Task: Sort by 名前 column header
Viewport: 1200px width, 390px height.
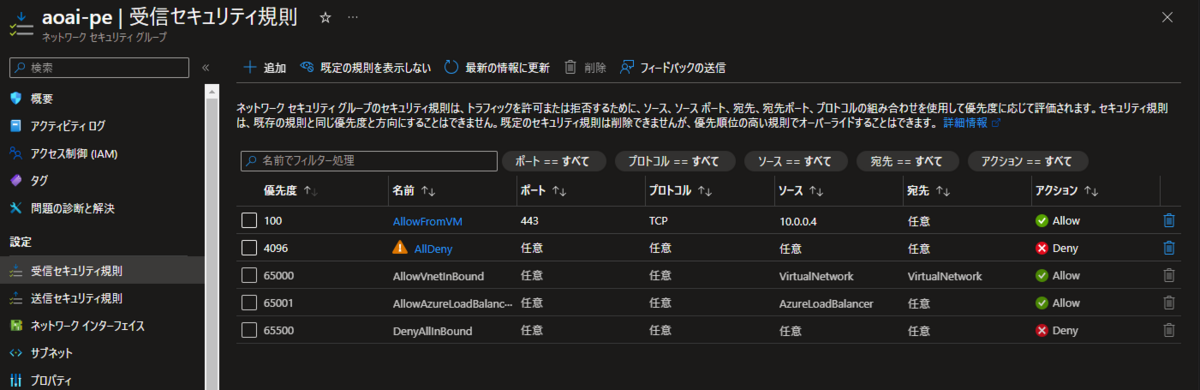Action: point(413,190)
